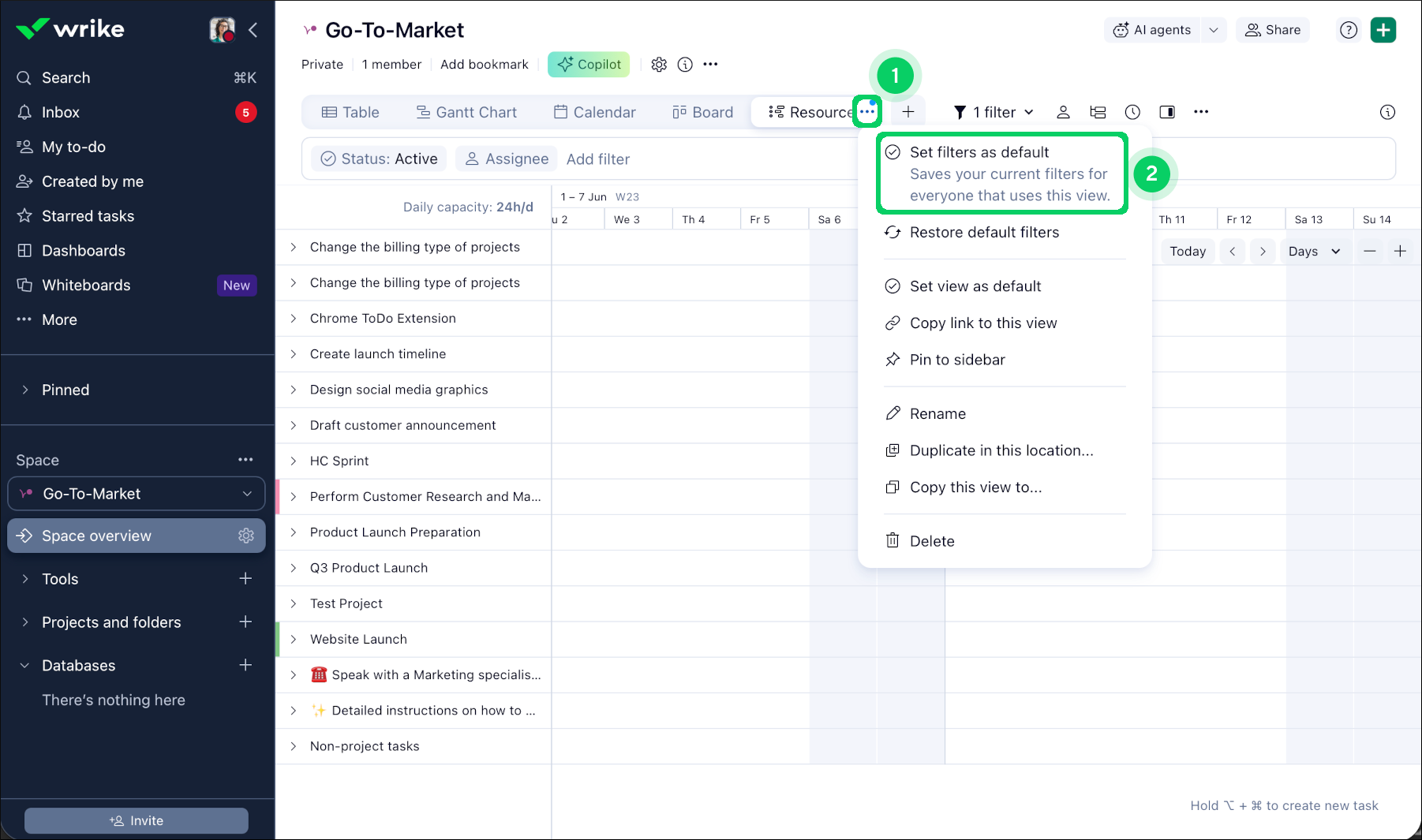The height and width of the screenshot is (840, 1422).
Task: Collapse the sidebar with arrow icon
Action: pyautogui.click(x=253, y=30)
